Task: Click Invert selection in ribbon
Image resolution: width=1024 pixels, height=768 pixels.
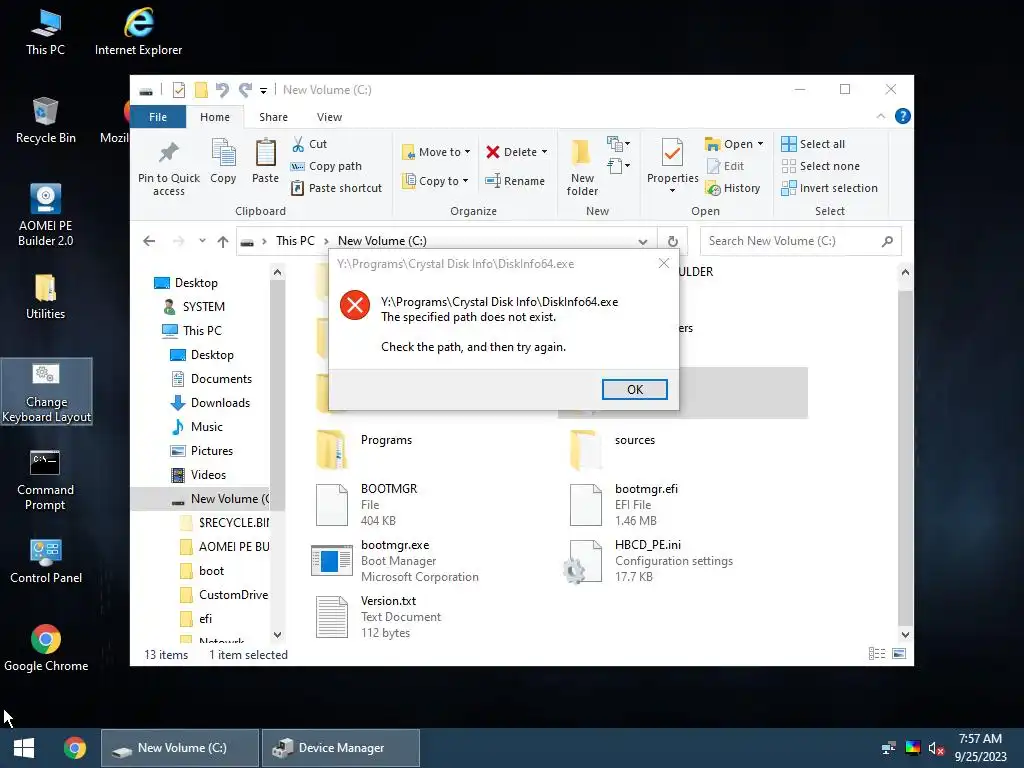Action: click(829, 188)
